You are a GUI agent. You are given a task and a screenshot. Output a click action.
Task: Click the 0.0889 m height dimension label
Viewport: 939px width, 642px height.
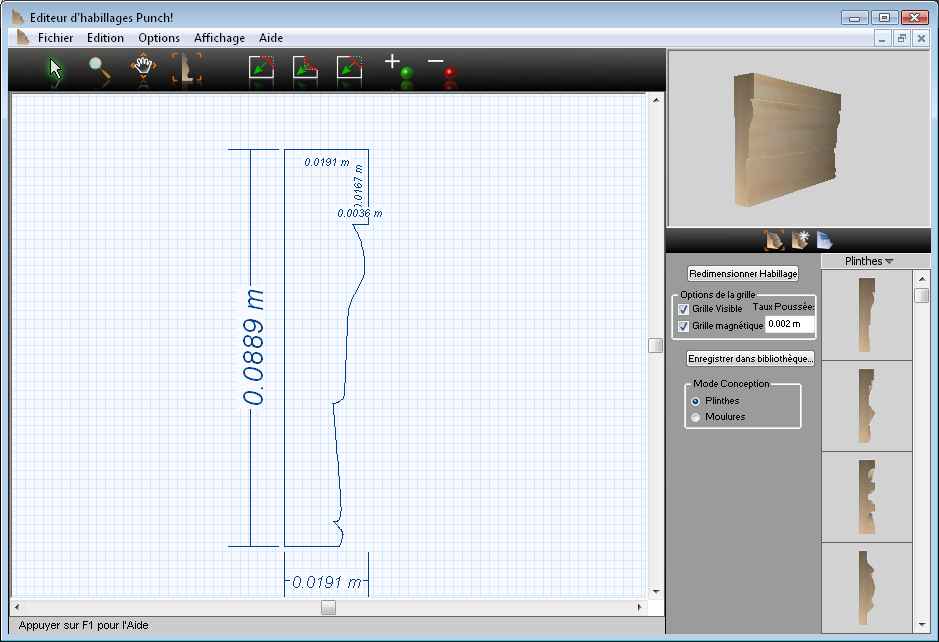point(253,347)
